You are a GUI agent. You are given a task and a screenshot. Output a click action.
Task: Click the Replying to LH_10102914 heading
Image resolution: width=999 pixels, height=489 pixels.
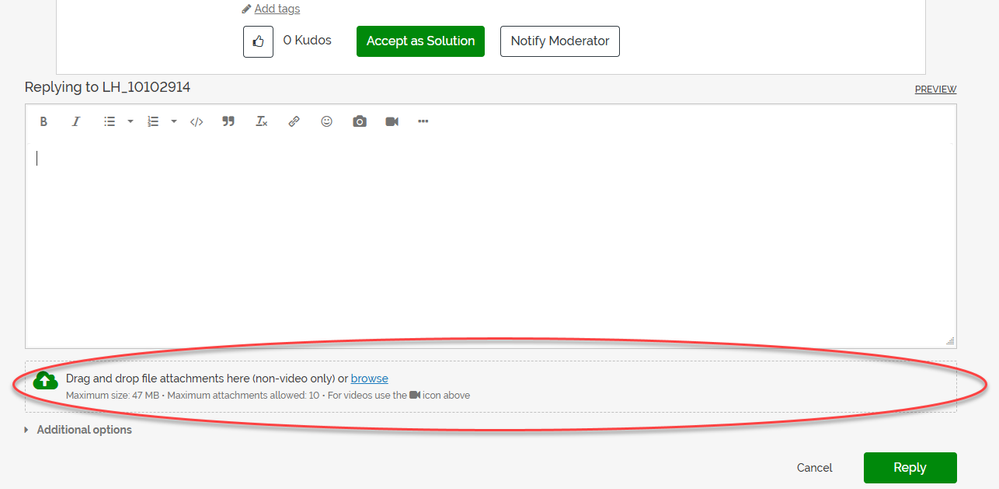click(x=107, y=87)
